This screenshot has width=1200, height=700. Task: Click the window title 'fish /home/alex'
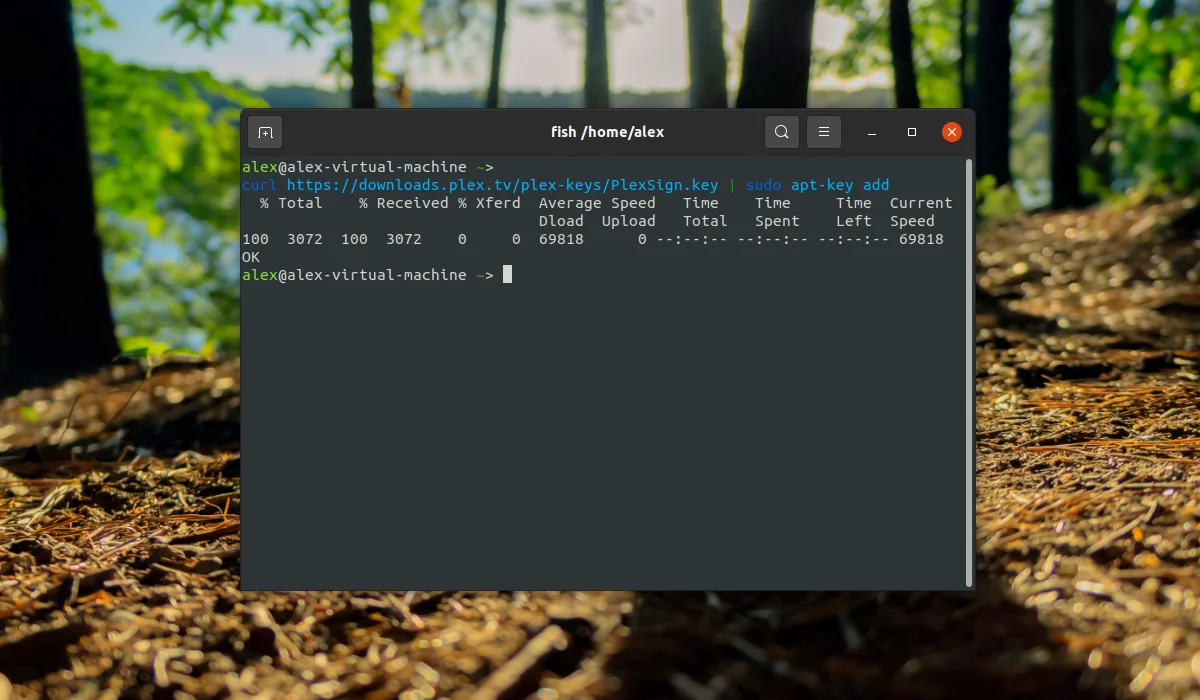pyautogui.click(x=607, y=132)
